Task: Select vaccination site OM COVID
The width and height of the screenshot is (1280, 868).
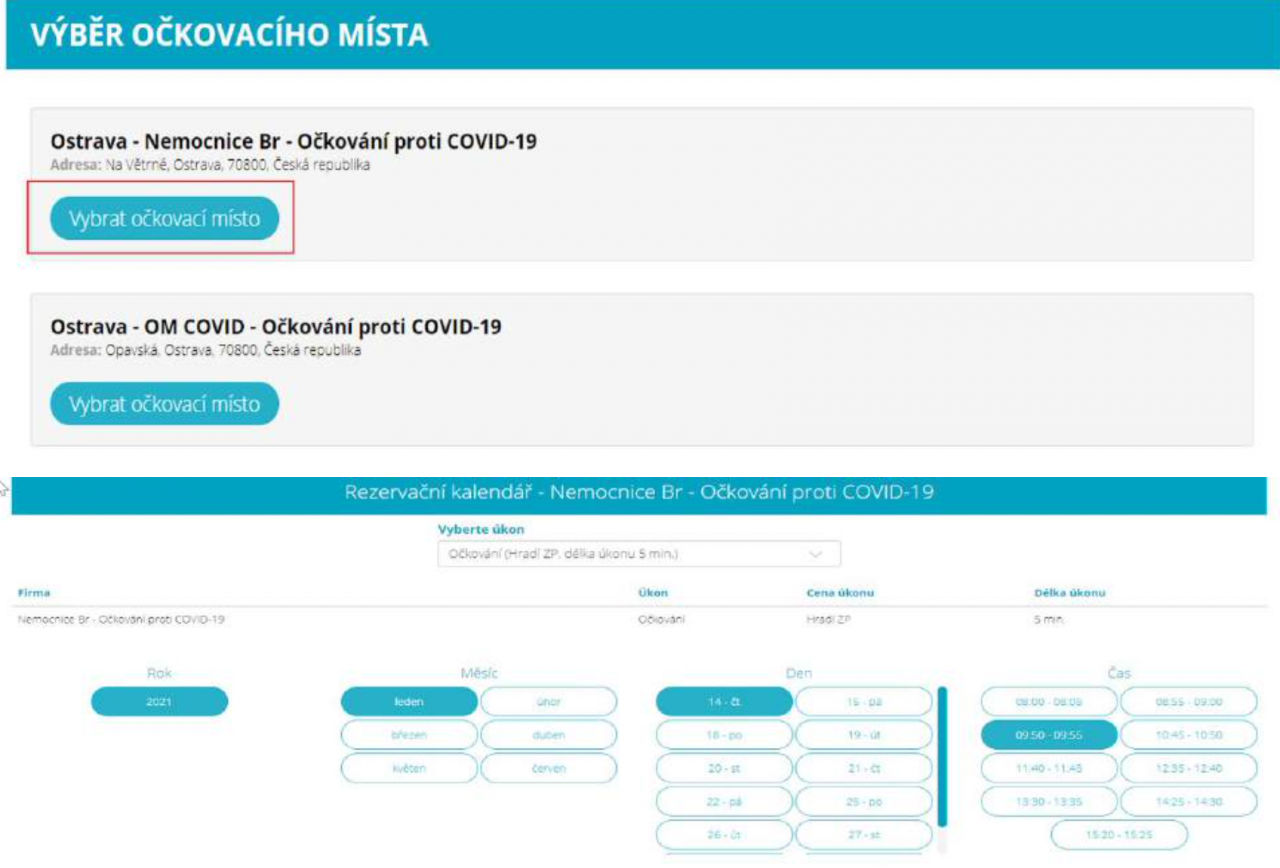Action: click(x=164, y=404)
